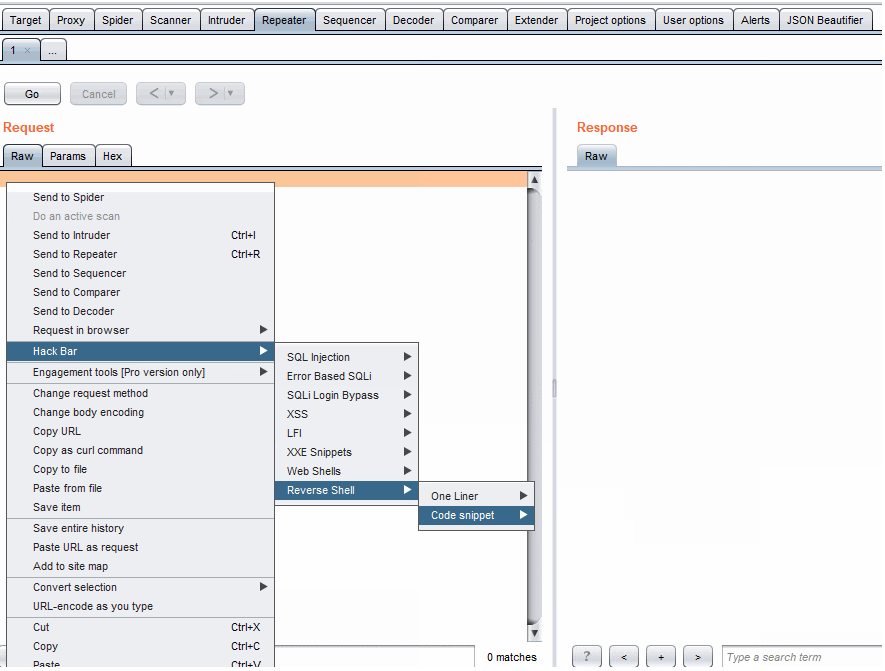Select Paste from file
Screen dimensions: 885x671
pyautogui.click(x=141, y=489)
